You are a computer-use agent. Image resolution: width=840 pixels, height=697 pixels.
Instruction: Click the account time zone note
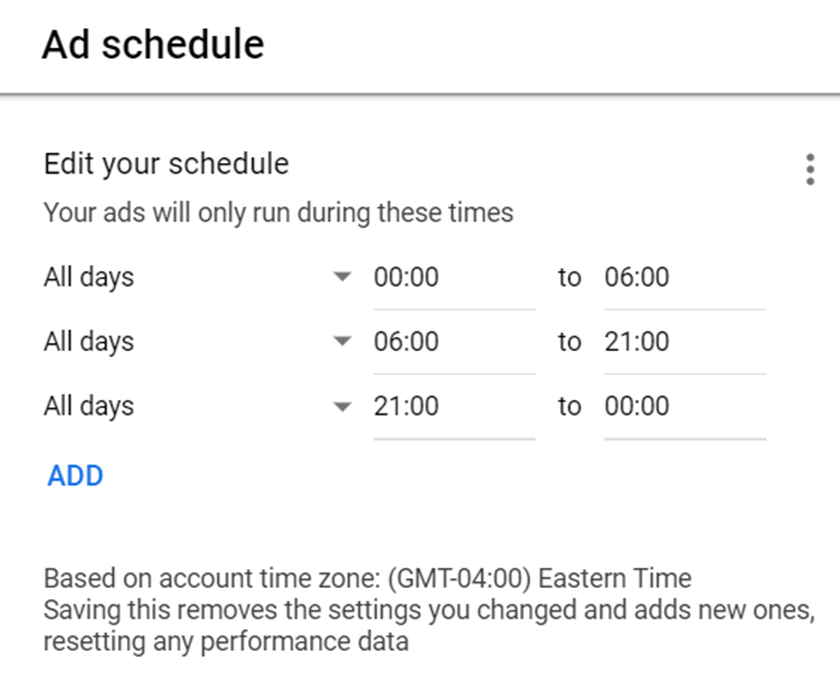367,578
